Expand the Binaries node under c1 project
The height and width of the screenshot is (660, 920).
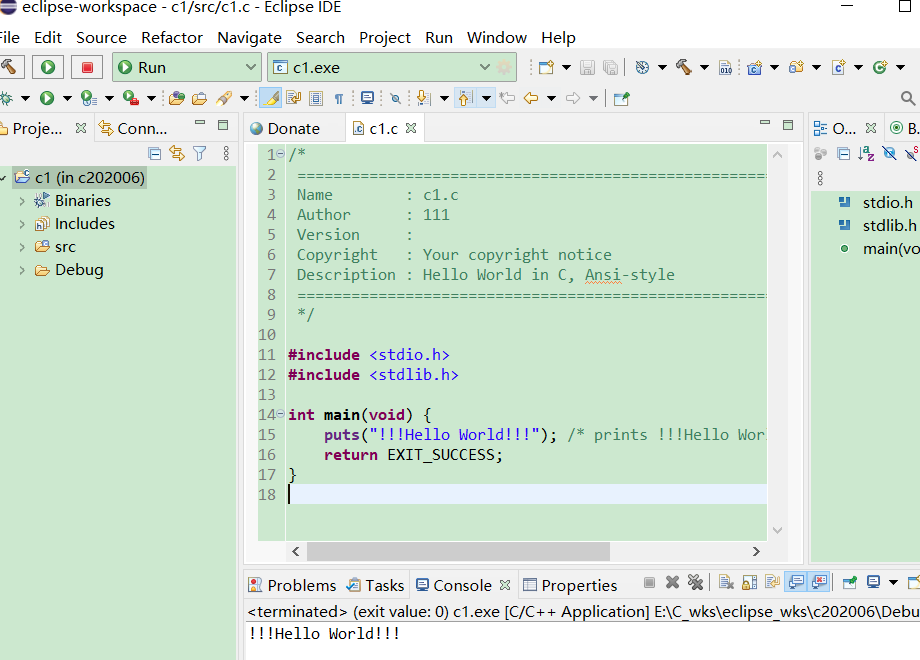[22, 200]
